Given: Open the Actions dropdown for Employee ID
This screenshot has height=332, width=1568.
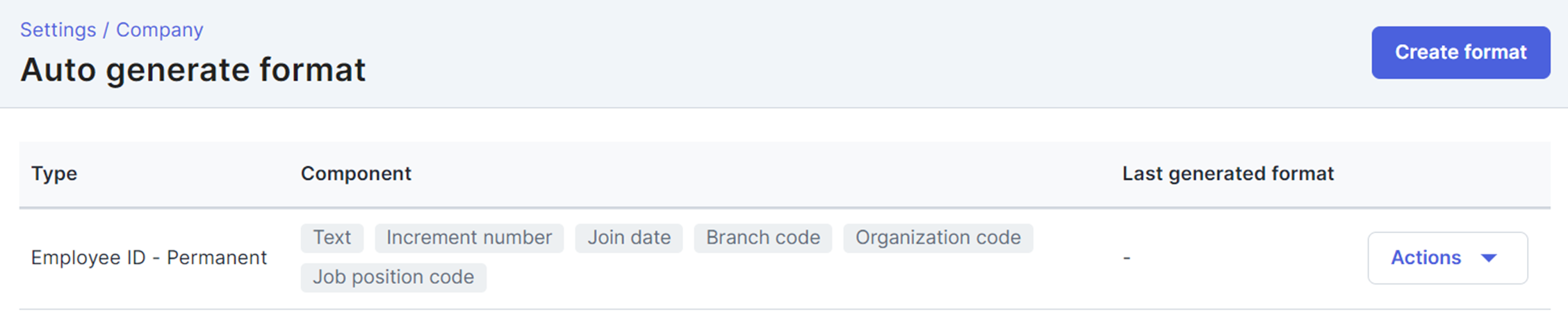Looking at the screenshot, I should pyautogui.click(x=1447, y=258).
